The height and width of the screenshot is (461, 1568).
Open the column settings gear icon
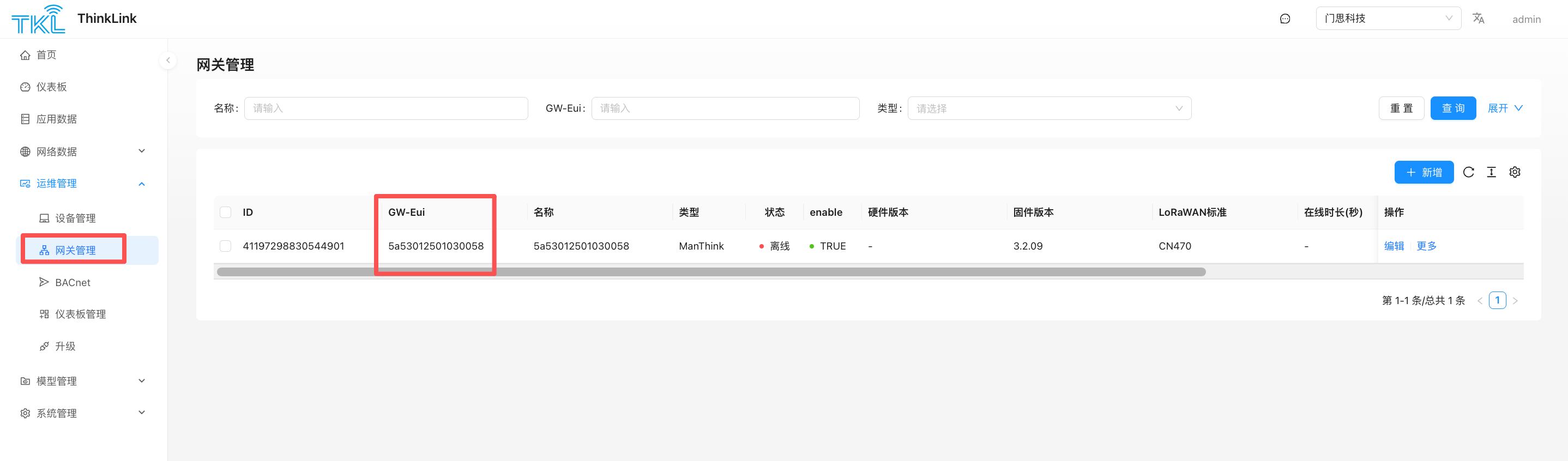[x=1515, y=172]
